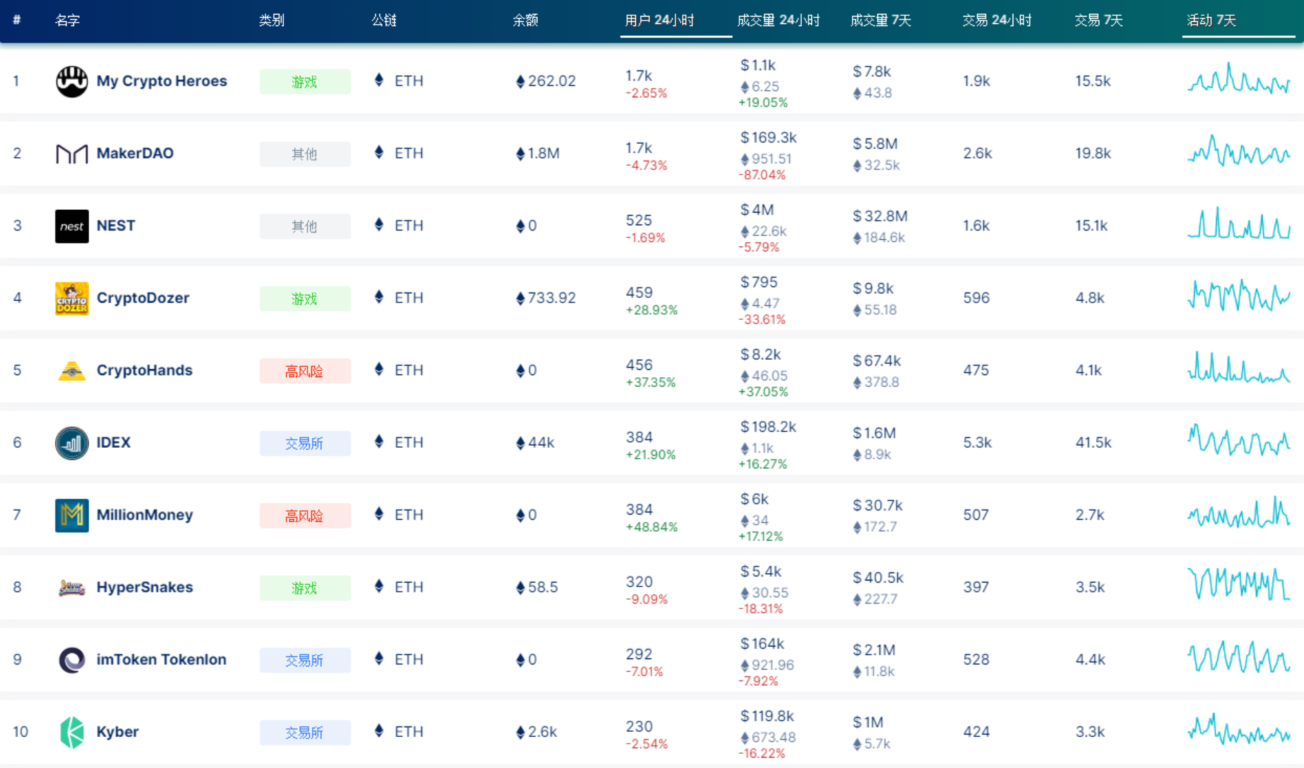Screen dimensions: 1304x768
Task: Open the imToken Tokenlon swirl logo
Action: [72, 660]
